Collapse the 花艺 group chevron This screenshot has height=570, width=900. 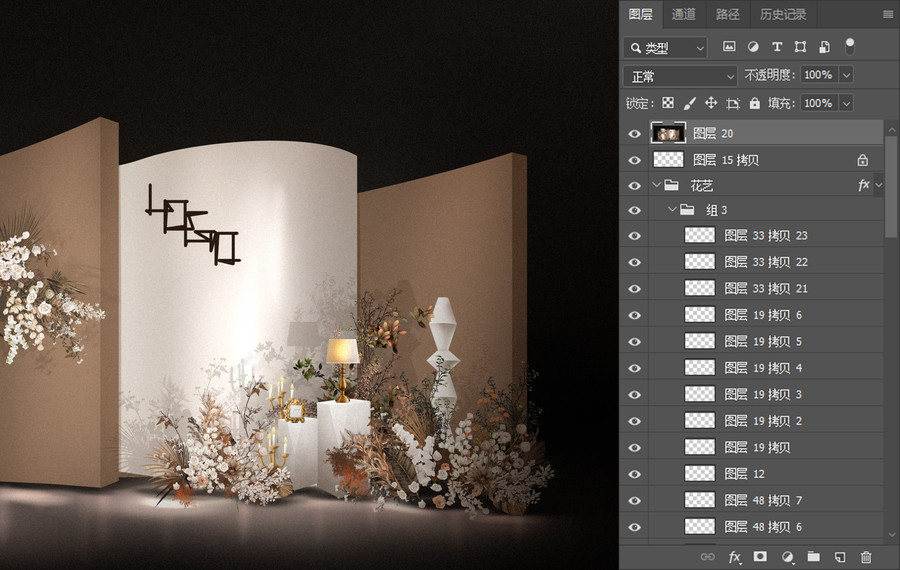[656, 185]
